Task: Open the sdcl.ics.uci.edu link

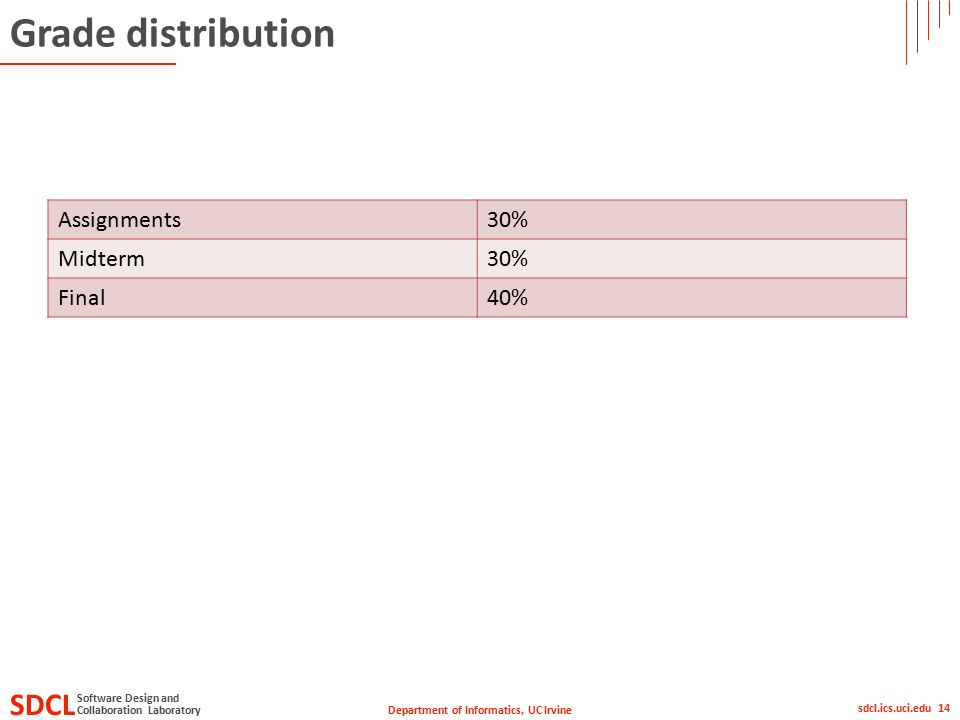Action: (894, 708)
